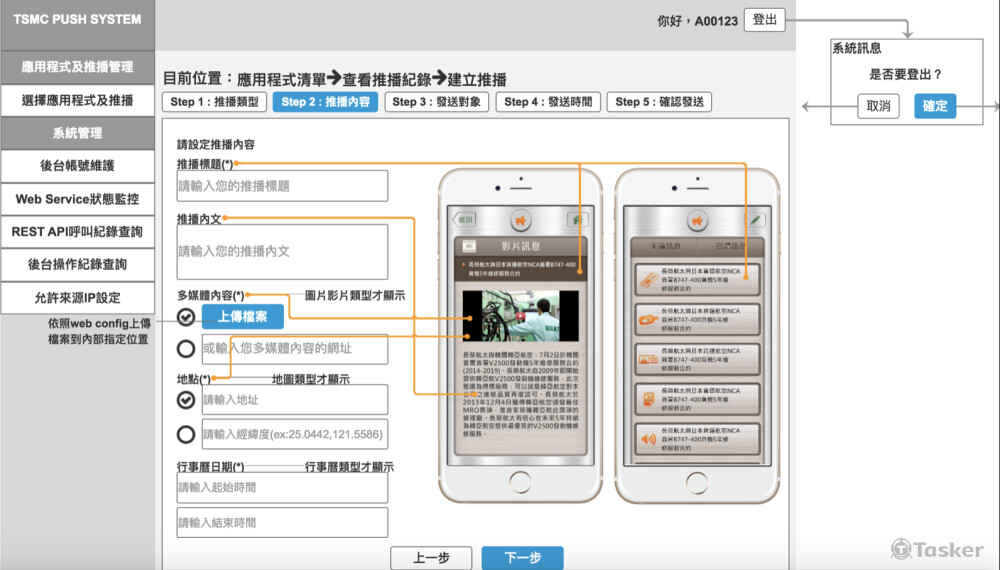
Task: Tap the speaker icon message in phone list
Action: tap(648, 439)
